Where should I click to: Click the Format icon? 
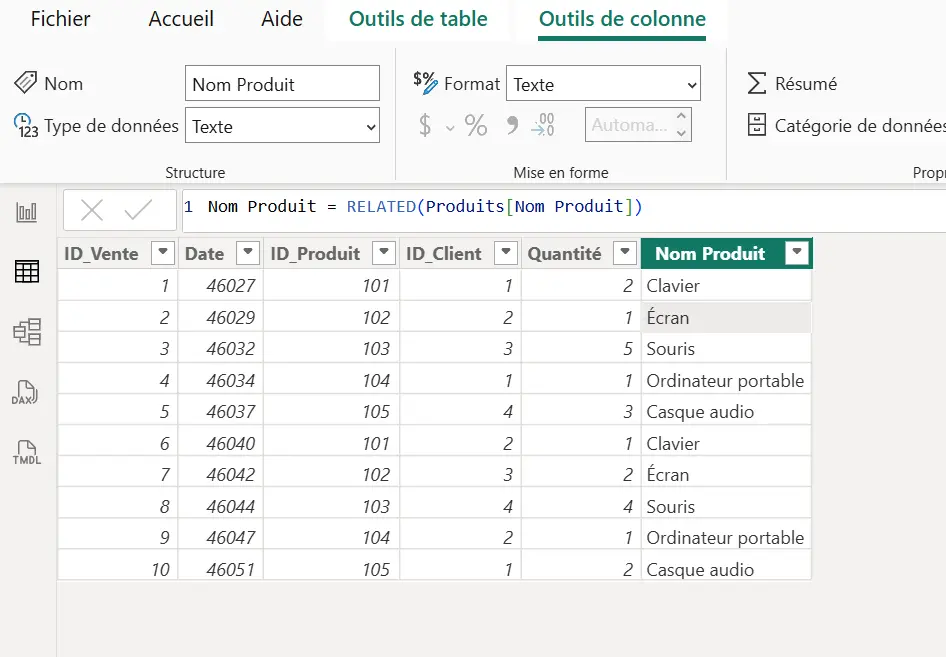[425, 83]
